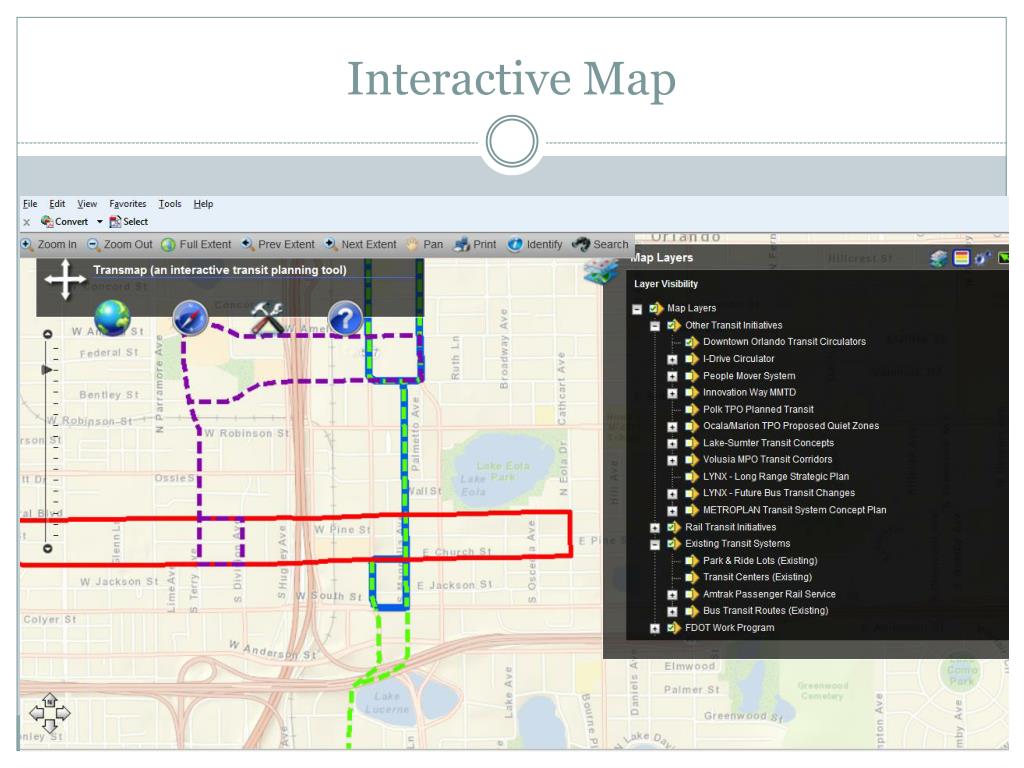1024x768 pixels.
Task: Open the Convert dropdown arrow
Action: point(99,222)
